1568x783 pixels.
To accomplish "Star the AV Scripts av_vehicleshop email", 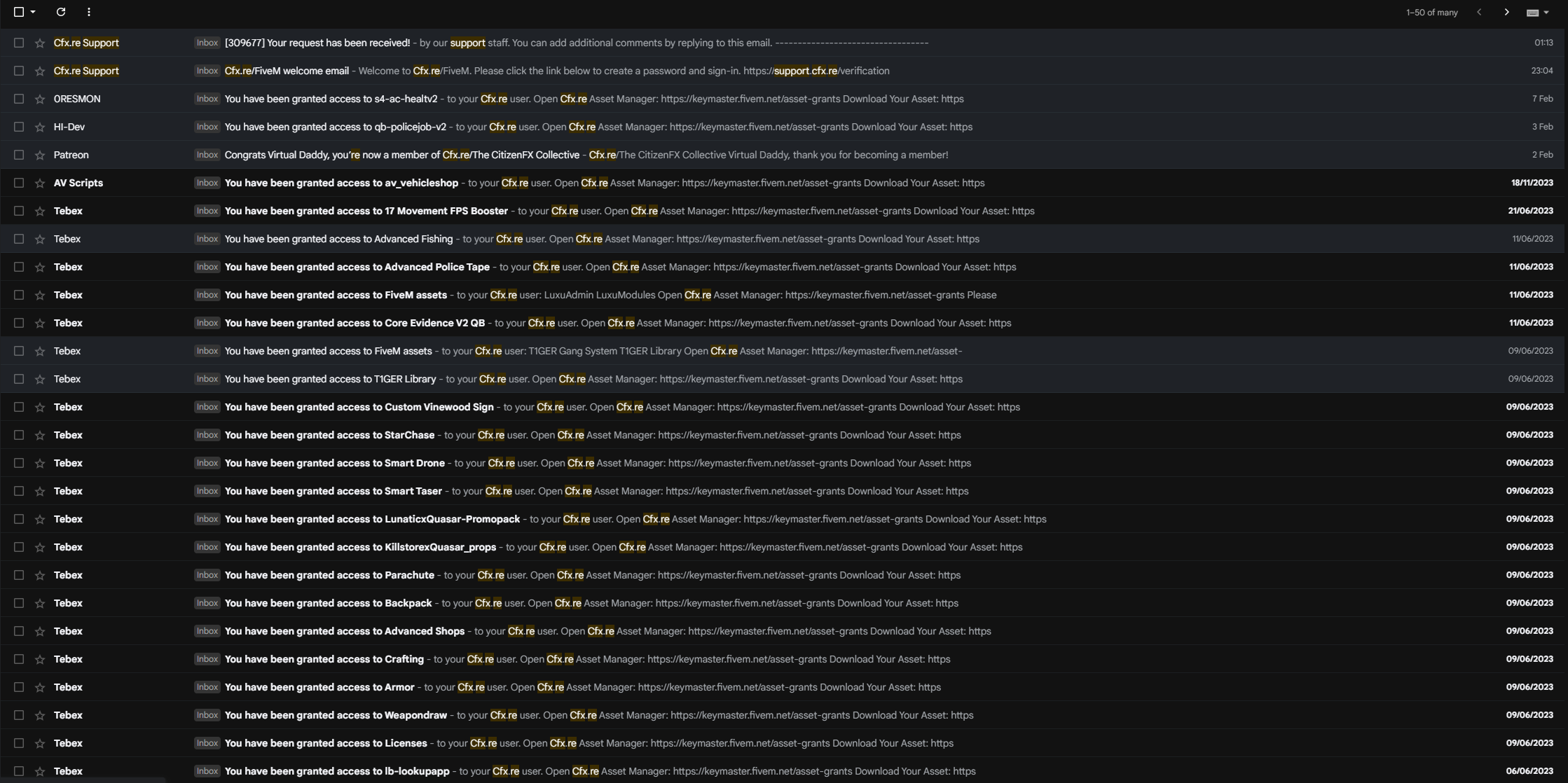I will pyautogui.click(x=40, y=183).
